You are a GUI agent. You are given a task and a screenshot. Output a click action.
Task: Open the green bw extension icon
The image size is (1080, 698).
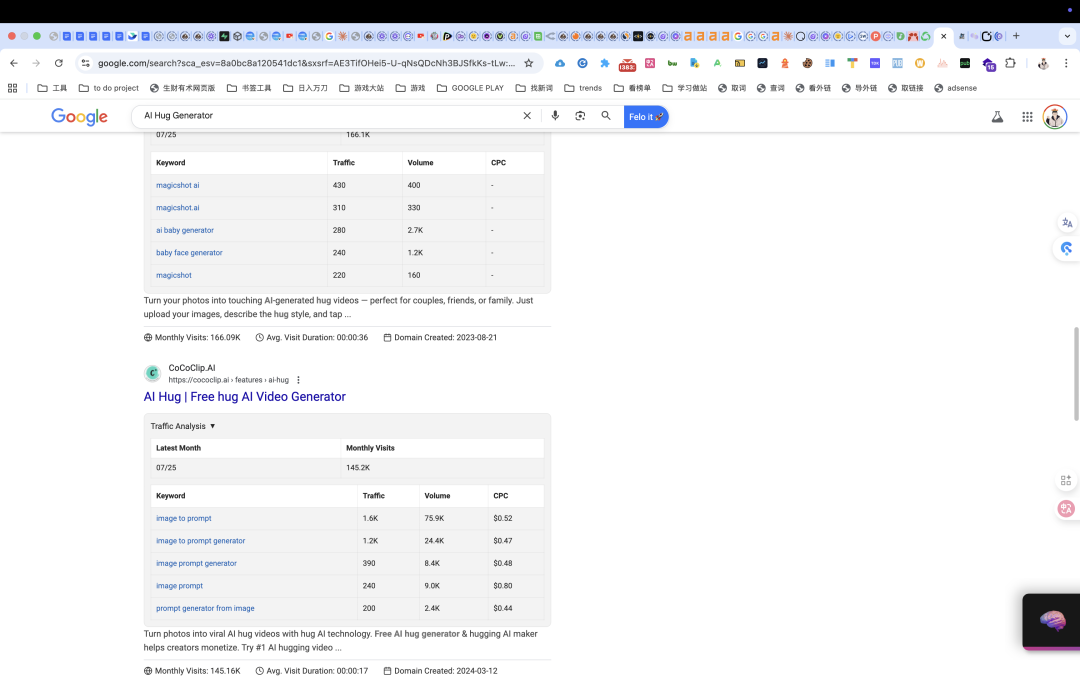click(672, 63)
